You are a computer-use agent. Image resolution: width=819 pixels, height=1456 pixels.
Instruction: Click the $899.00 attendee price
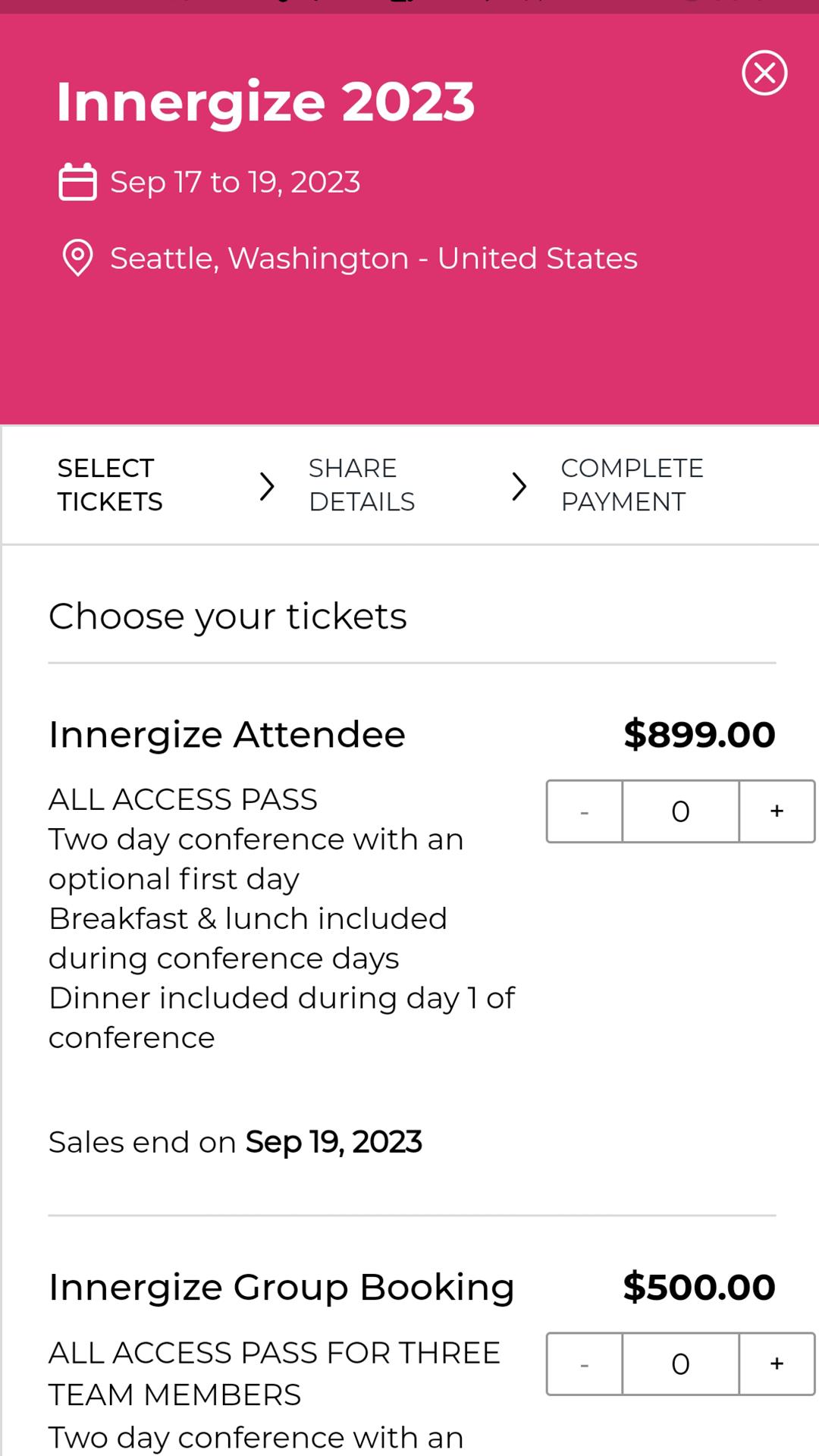point(699,734)
